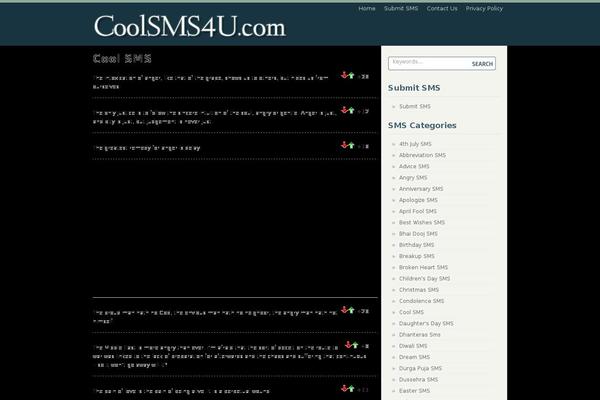Open Submit SMS in the top navigation
The width and height of the screenshot is (600, 400).
(x=401, y=8)
